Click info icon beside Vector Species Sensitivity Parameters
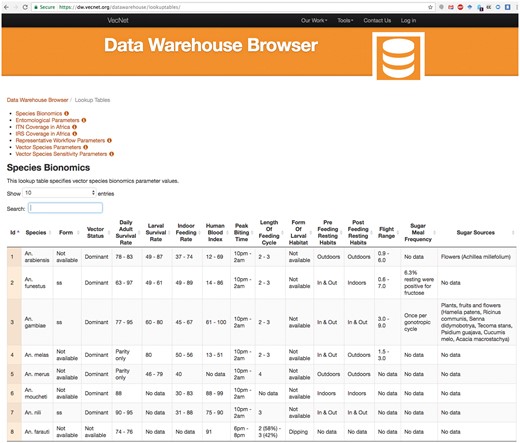This screenshot has height=443, width=520. (x=112, y=154)
